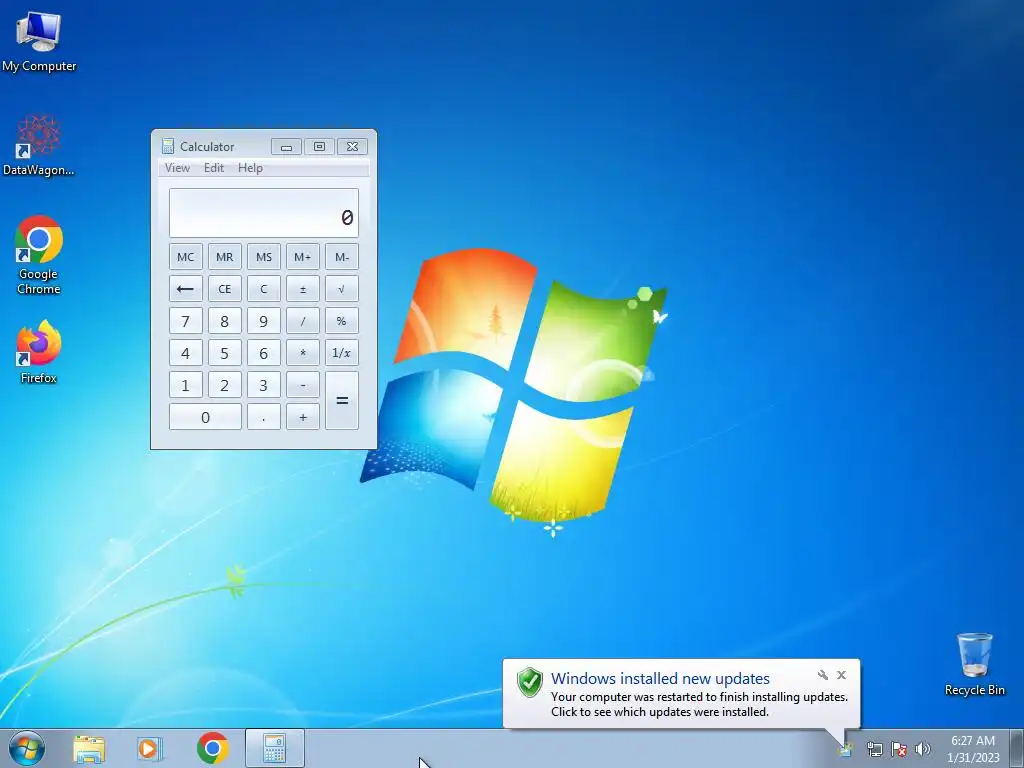Click the equals = button
Viewport: 1024px width, 768px height.
342,400
